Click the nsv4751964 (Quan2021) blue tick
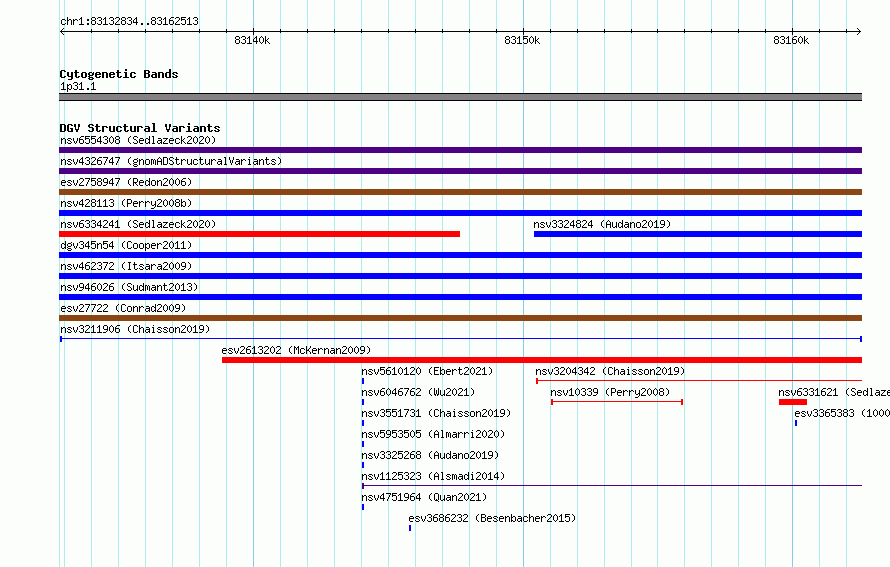 pyautogui.click(x=363, y=507)
